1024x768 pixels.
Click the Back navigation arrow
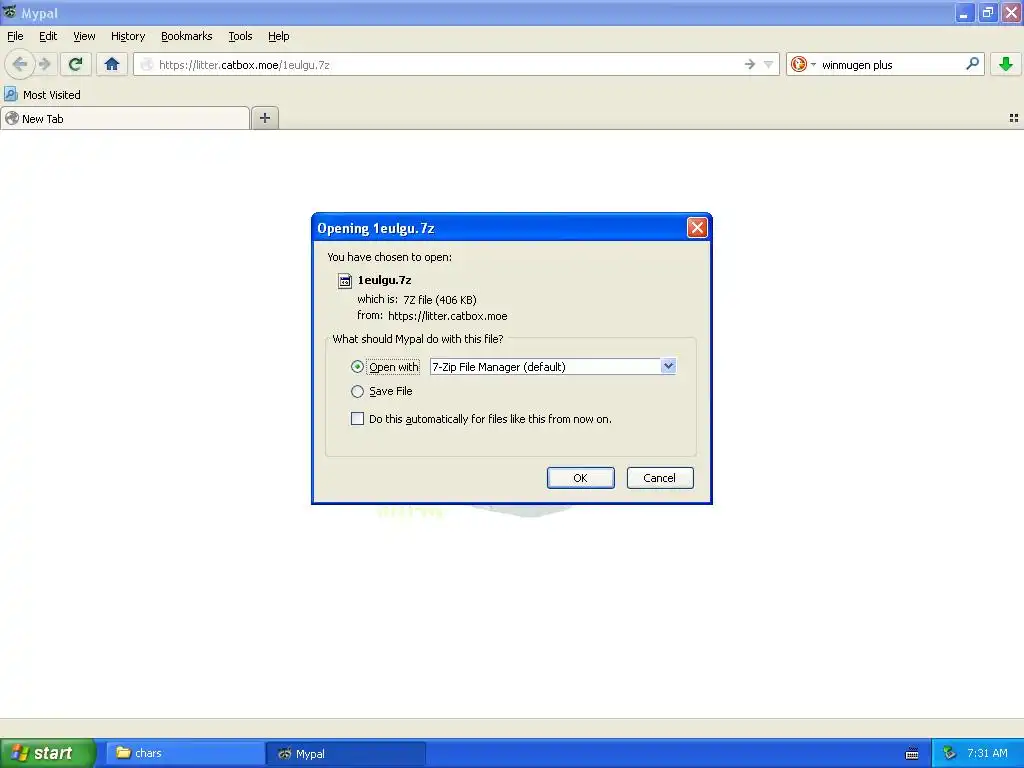20,64
